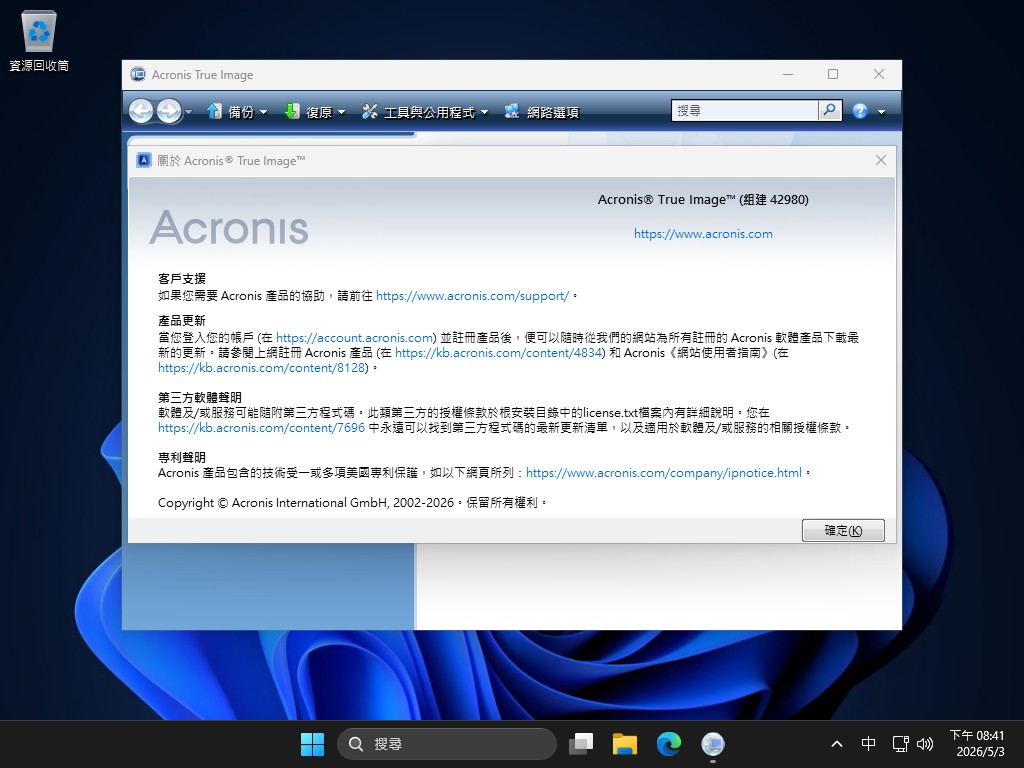The height and width of the screenshot is (768, 1024).
Task: Go forward with the Forward arrow button
Action: (x=169, y=112)
